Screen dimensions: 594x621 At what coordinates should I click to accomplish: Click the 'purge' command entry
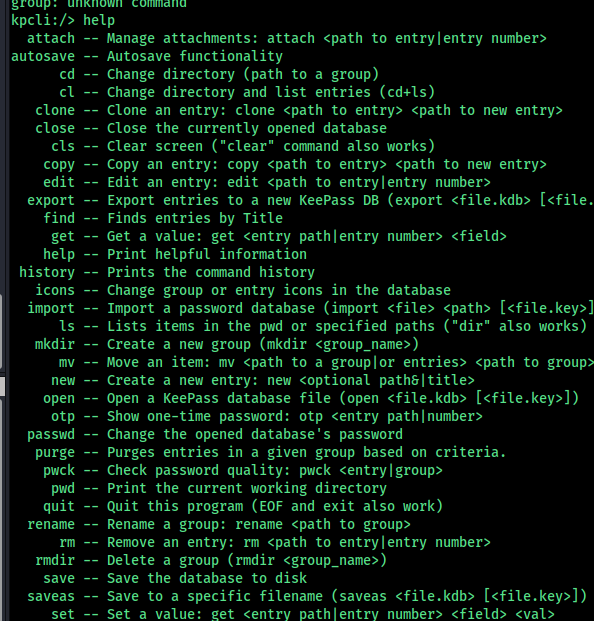tap(55, 452)
